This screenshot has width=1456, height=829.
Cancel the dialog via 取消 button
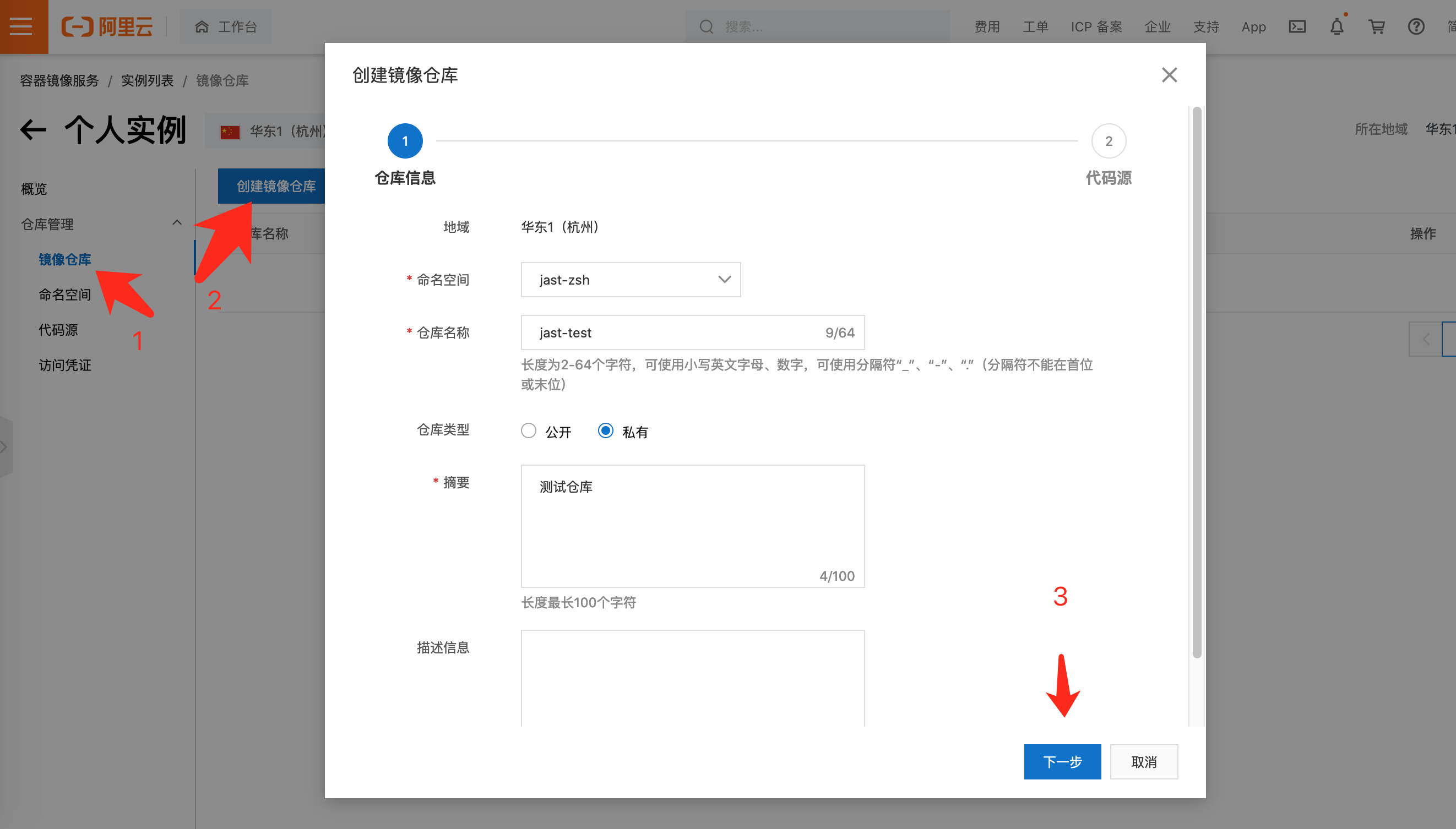(1144, 761)
